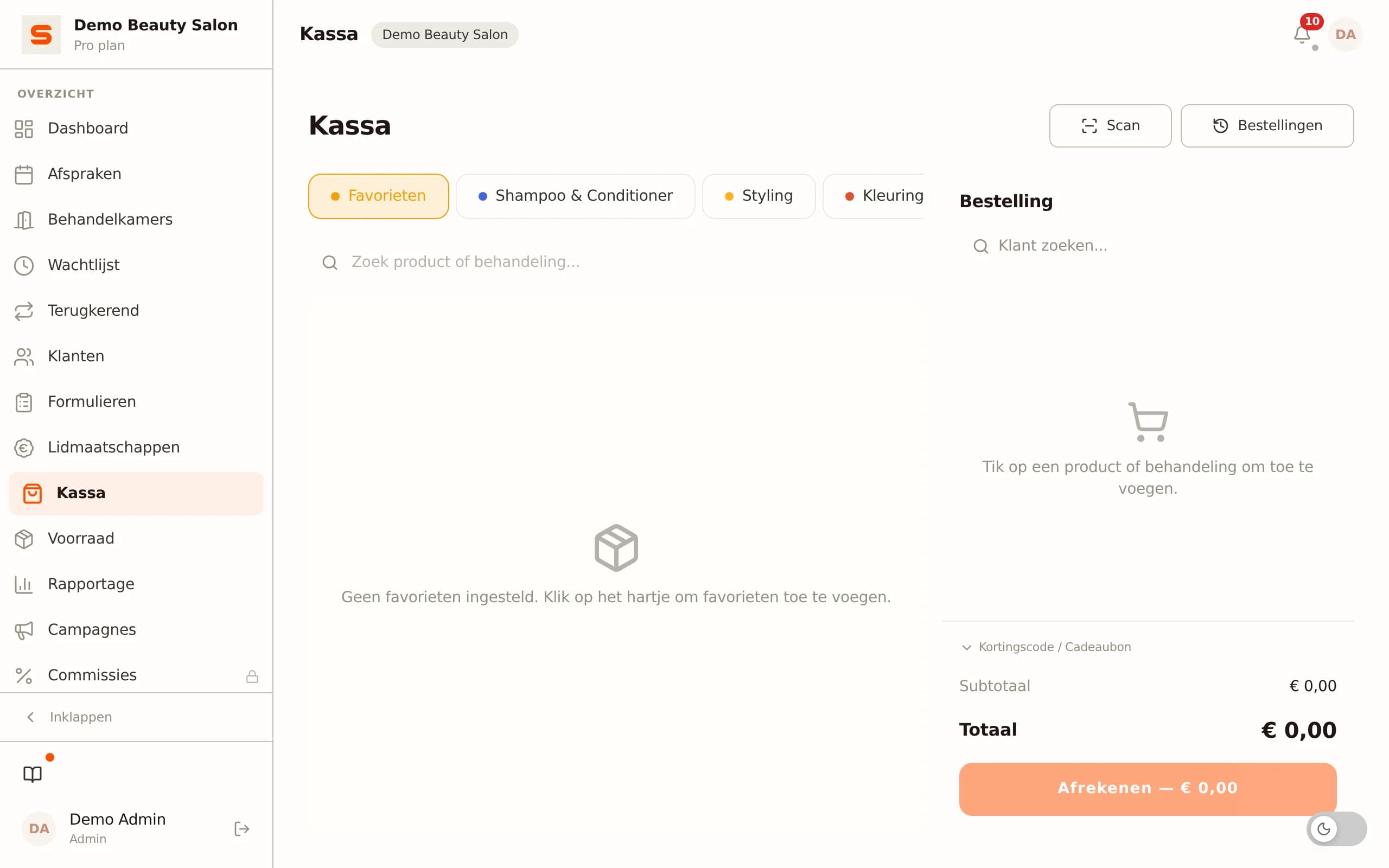Click the product search field
The height and width of the screenshot is (868, 1389).
[x=616, y=262]
